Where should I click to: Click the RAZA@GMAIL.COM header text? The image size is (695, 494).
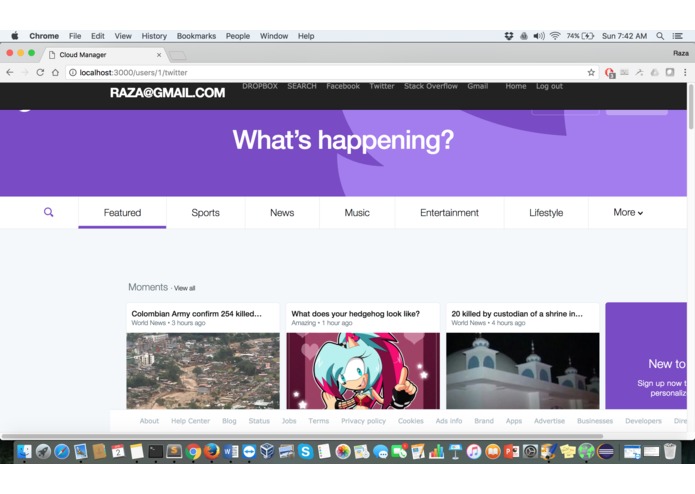pyautogui.click(x=167, y=93)
